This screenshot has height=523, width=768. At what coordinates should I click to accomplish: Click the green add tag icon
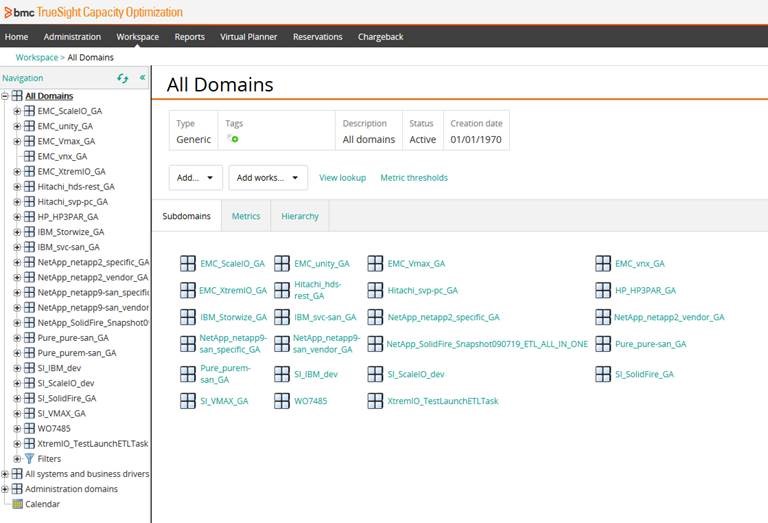click(234, 139)
